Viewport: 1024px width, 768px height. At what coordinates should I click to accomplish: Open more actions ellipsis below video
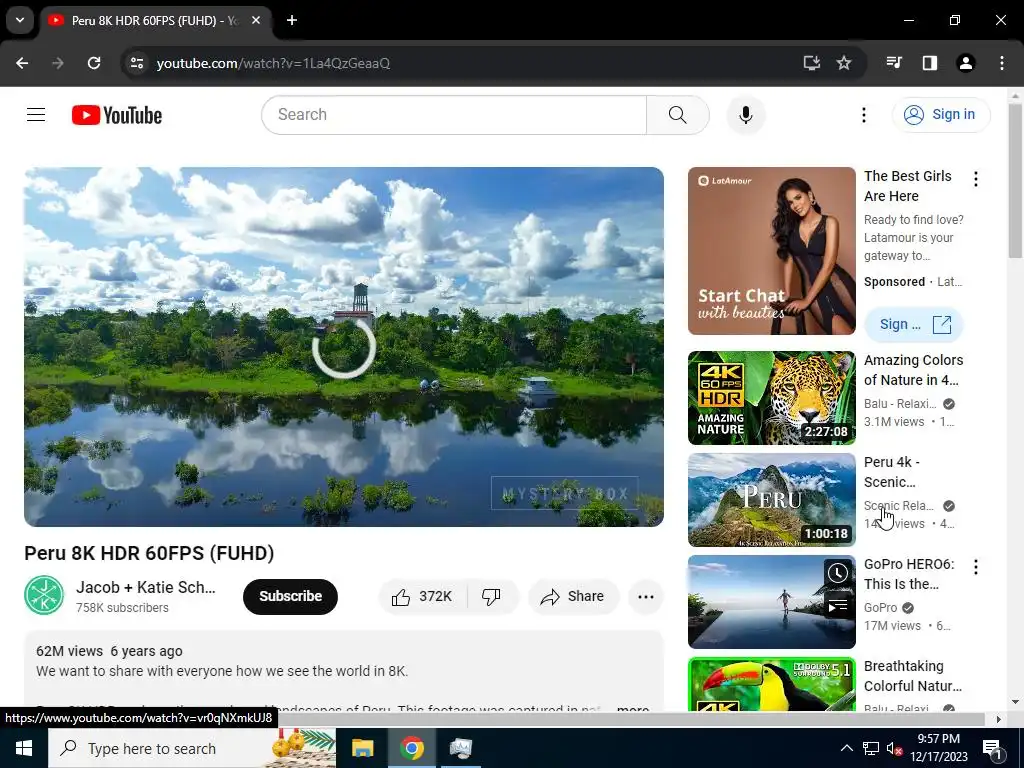tap(645, 596)
